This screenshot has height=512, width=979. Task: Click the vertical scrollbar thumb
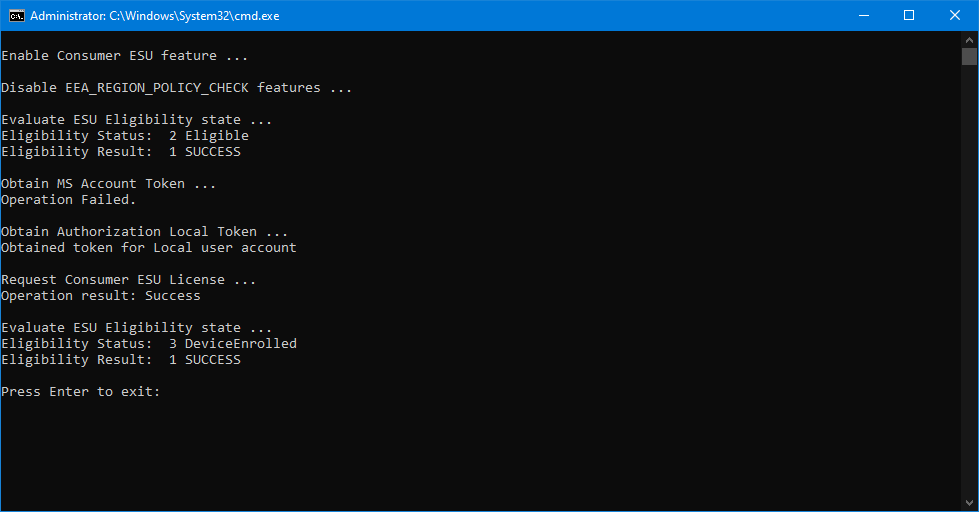point(969,56)
